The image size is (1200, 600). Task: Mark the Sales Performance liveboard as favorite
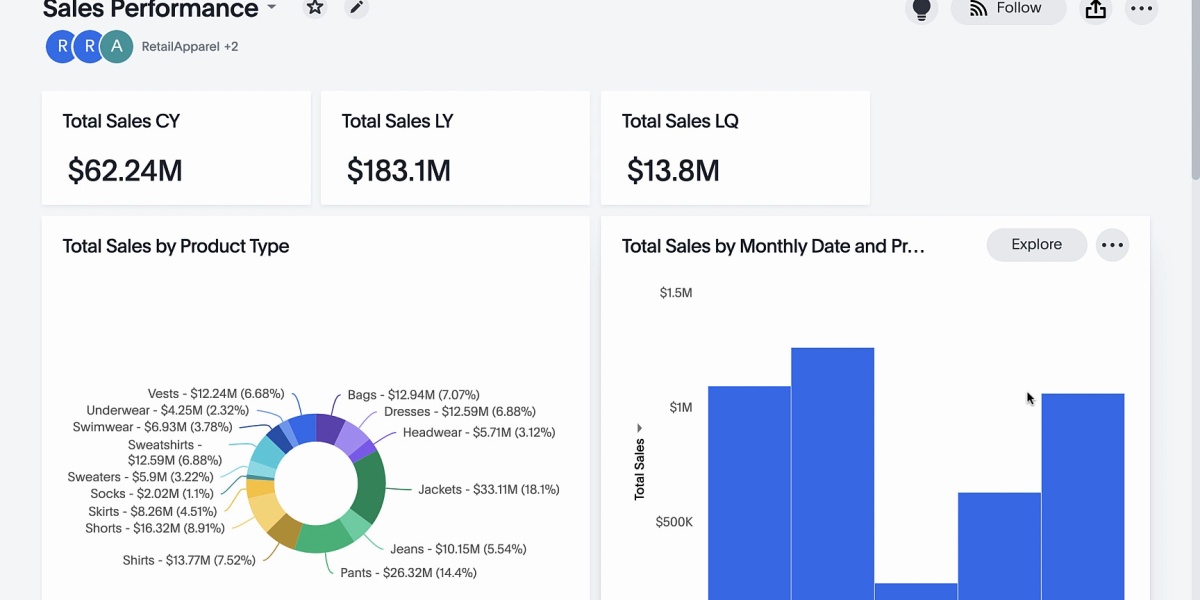[x=315, y=7]
